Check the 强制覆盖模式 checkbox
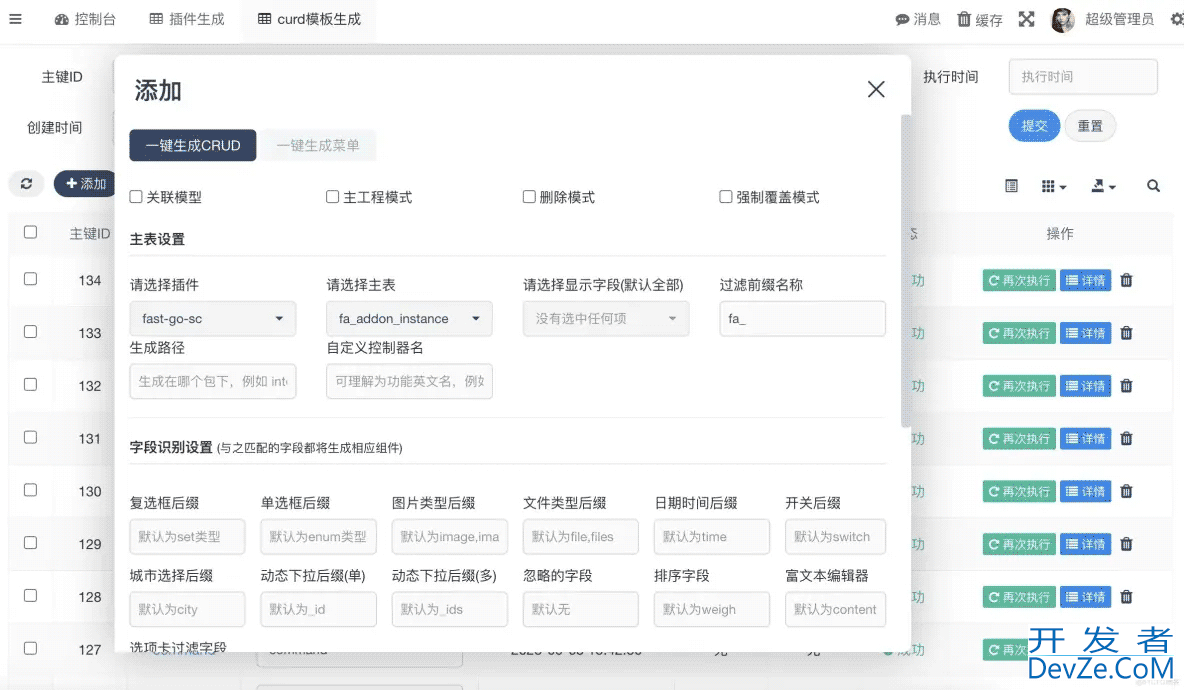The height and width of the screenshot is (690, 1184). 726,197
